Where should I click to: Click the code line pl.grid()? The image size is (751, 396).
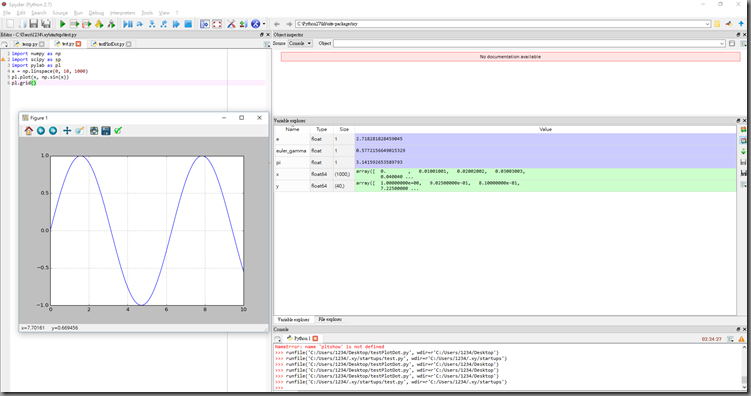pos(24,83)
